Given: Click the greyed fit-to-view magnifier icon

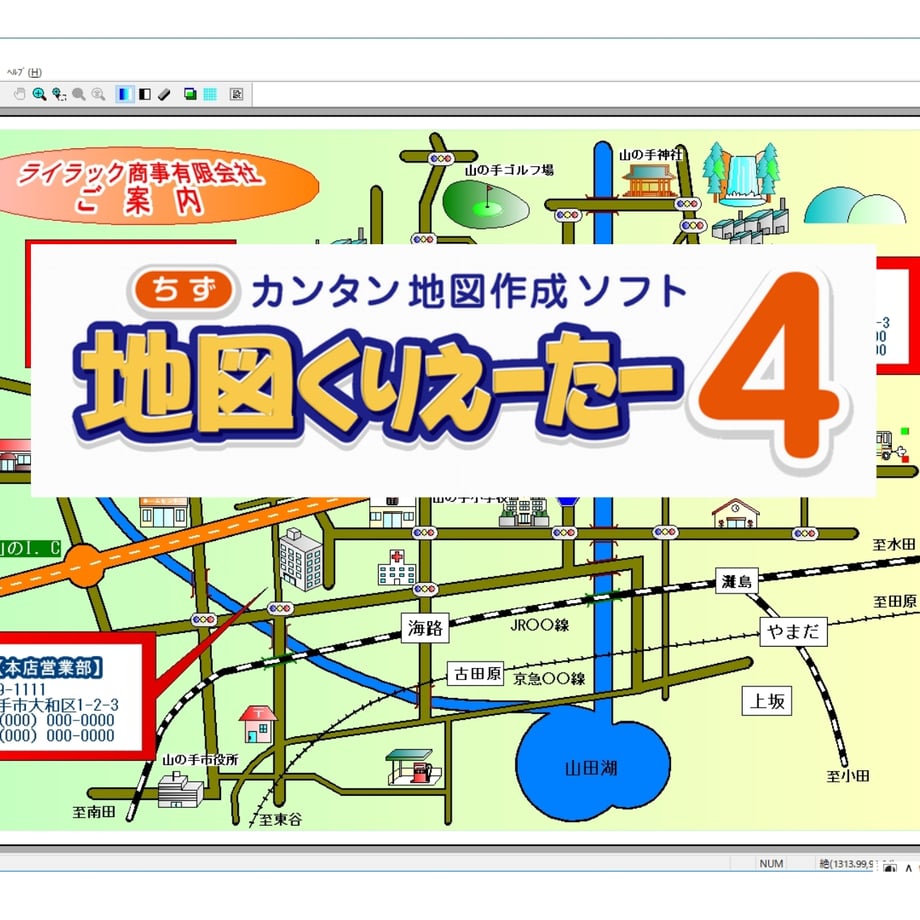Looking at the screenshot, I should tap(99, 94).
